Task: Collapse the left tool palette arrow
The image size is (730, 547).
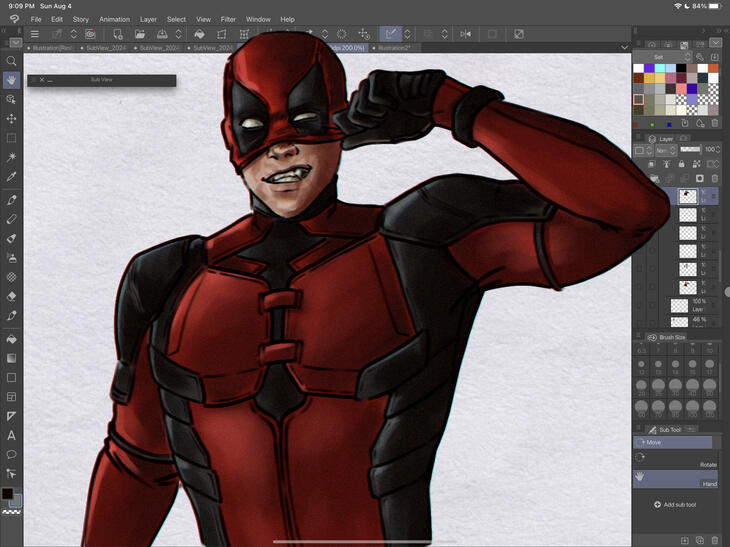Action: tap(15, 42)
